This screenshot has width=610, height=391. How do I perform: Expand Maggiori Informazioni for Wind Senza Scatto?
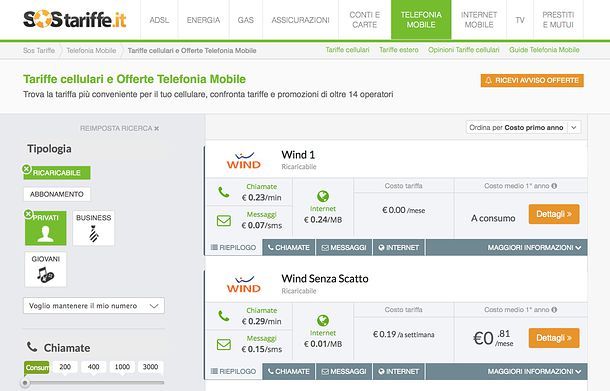tap(534, 372)
